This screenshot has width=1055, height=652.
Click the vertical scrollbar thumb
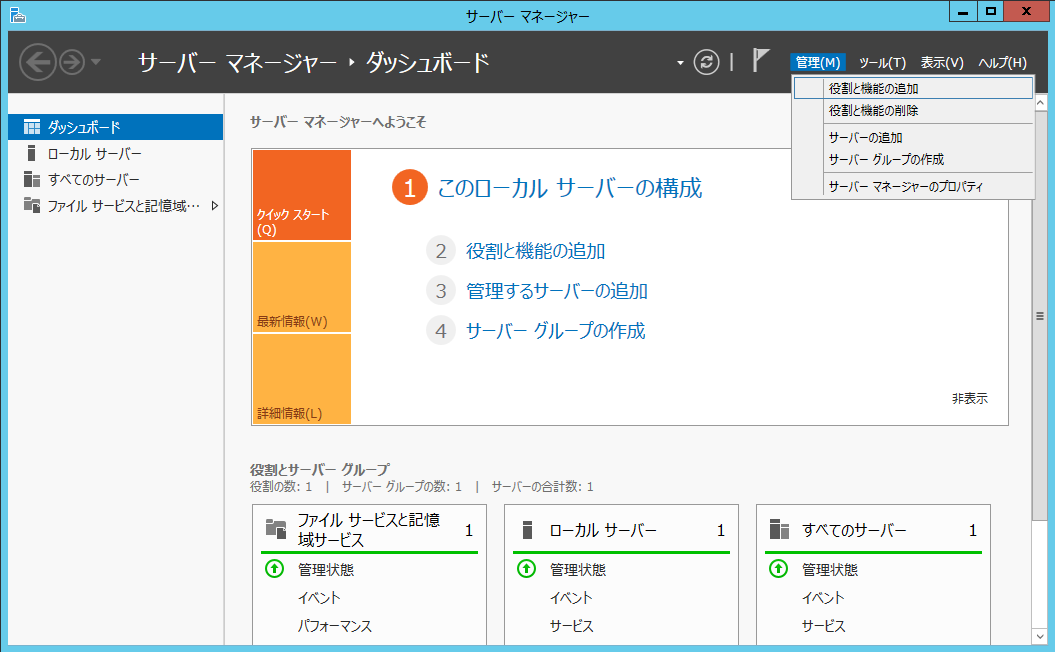coord(1040,315)
